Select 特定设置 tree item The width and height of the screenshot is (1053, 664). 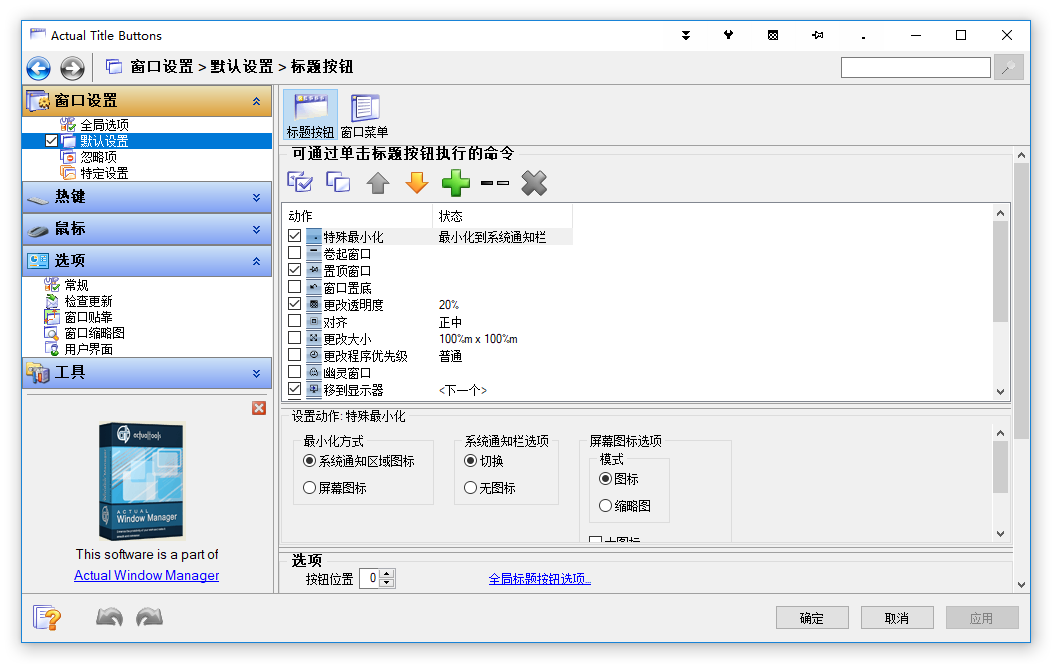point(104,173)
